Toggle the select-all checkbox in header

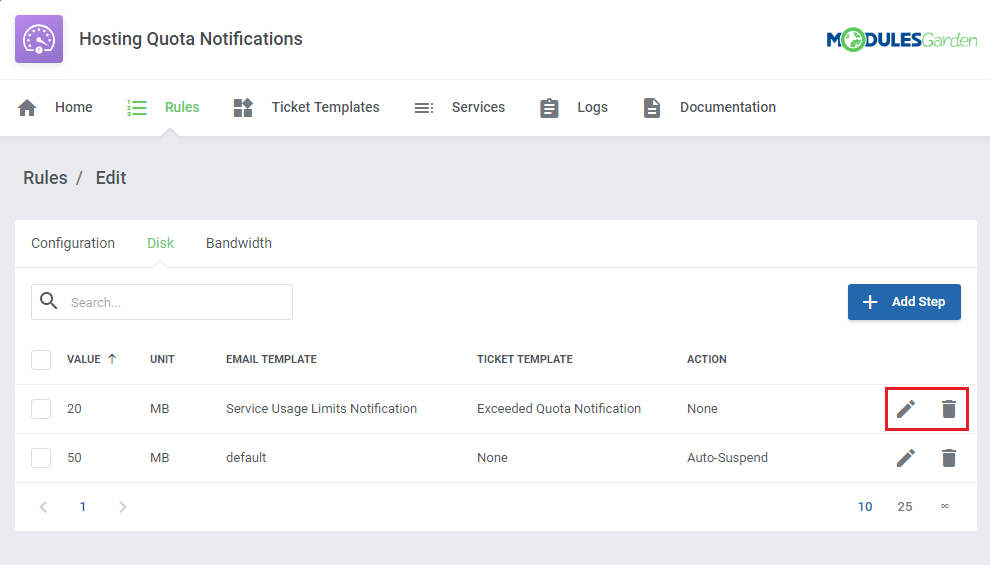(41, 360)
